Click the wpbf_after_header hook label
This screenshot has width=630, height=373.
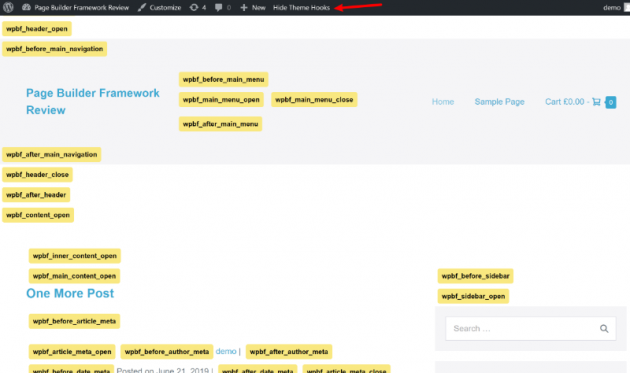tap(36, 195)
